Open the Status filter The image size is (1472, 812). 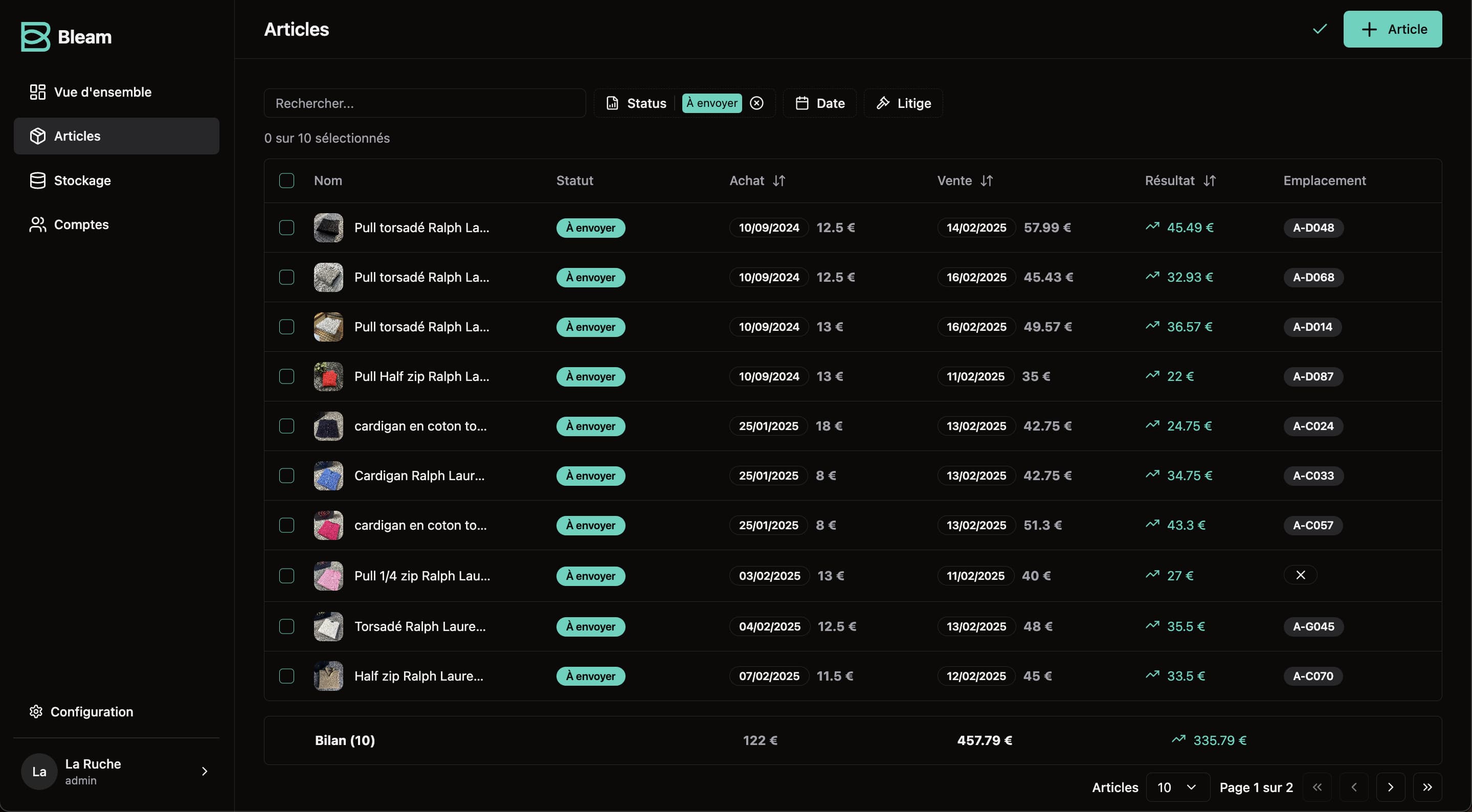637,103
